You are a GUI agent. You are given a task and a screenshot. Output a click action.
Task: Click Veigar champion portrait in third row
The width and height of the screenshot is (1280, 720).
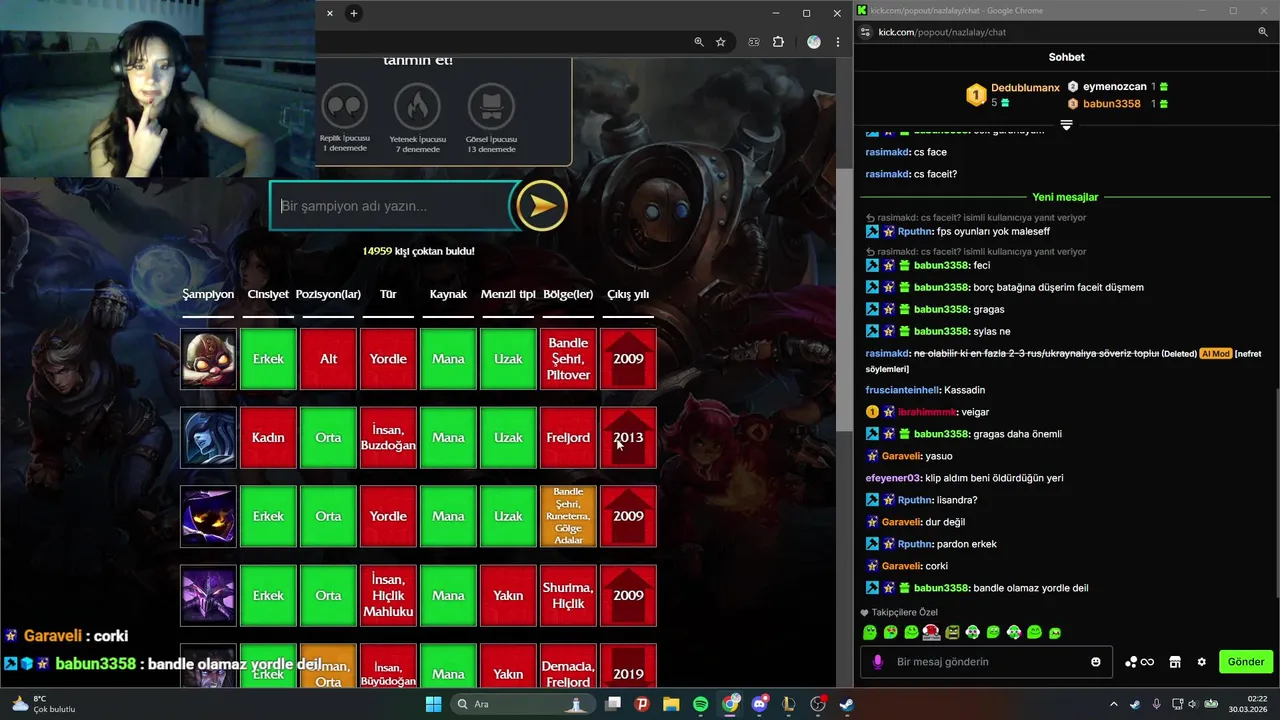tap(208, 516)
